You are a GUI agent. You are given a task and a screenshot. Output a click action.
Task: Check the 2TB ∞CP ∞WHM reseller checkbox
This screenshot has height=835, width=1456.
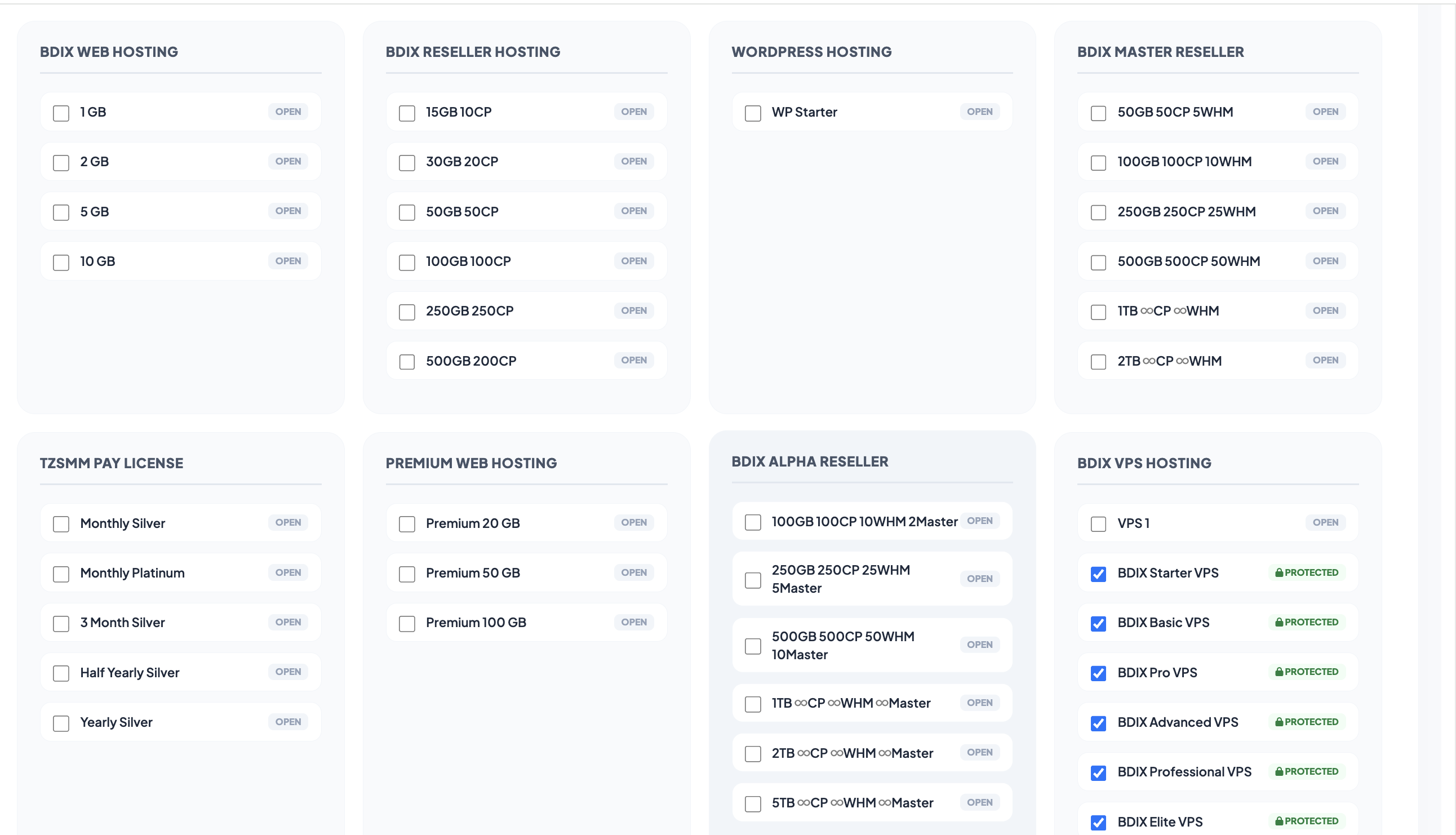1098,362
